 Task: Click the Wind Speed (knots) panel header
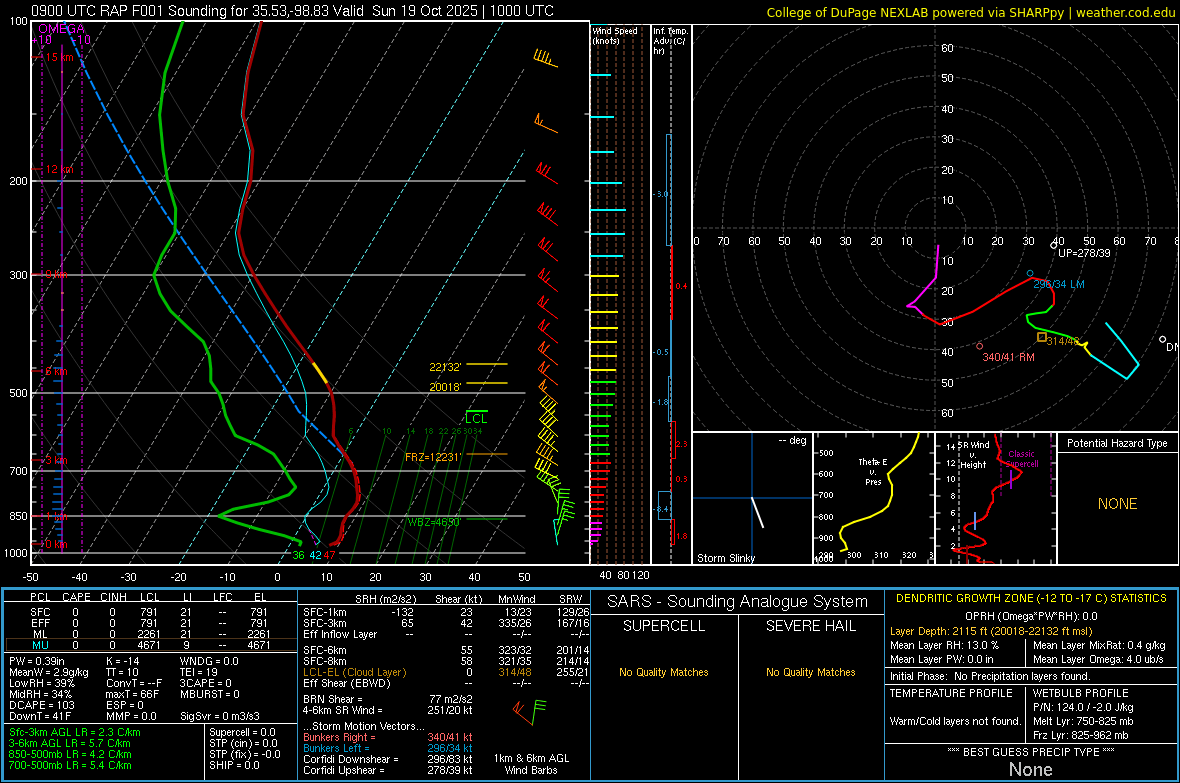coord(614,35)
